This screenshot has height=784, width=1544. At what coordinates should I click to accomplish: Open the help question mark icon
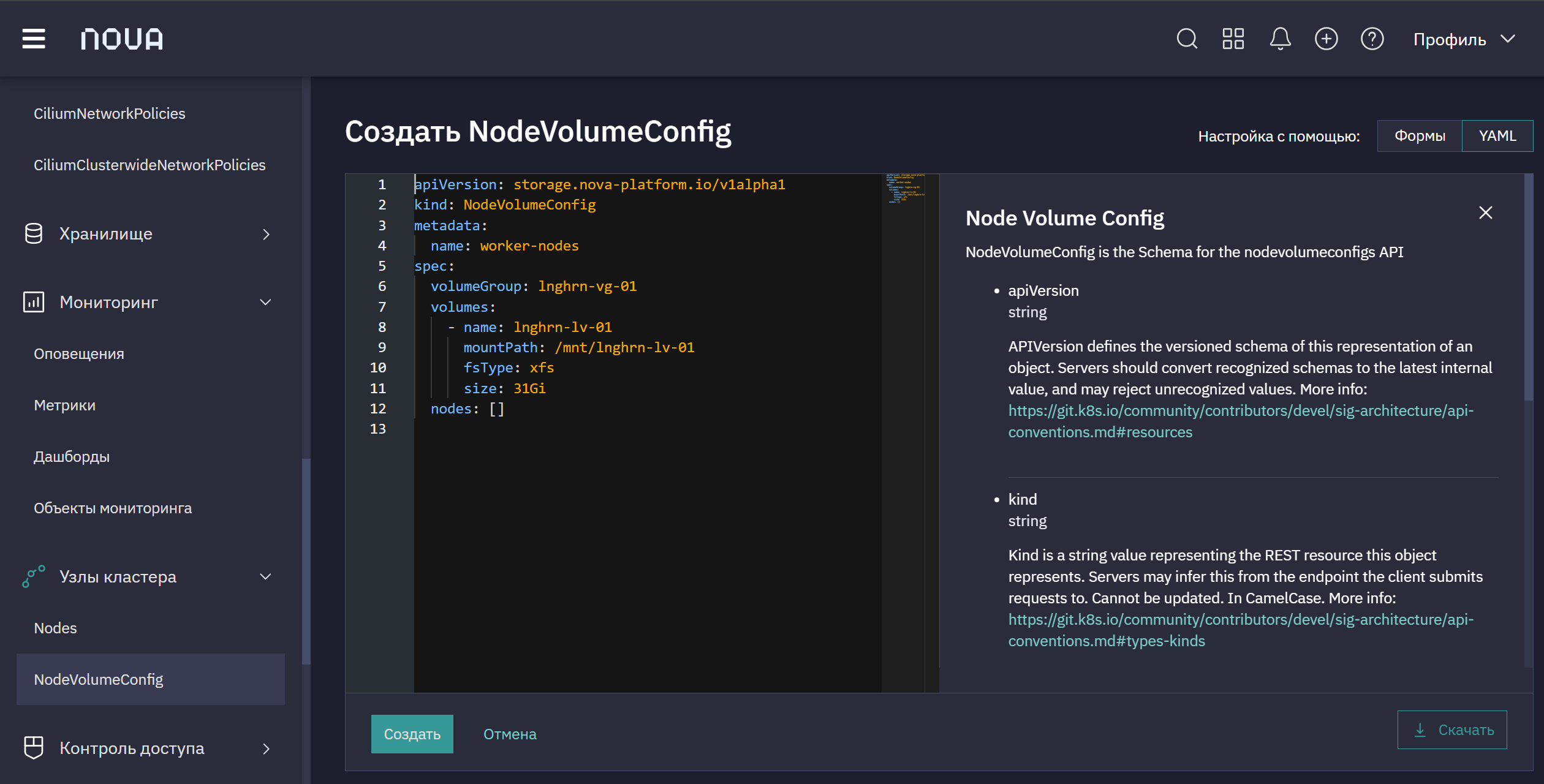pos(1372,39)
